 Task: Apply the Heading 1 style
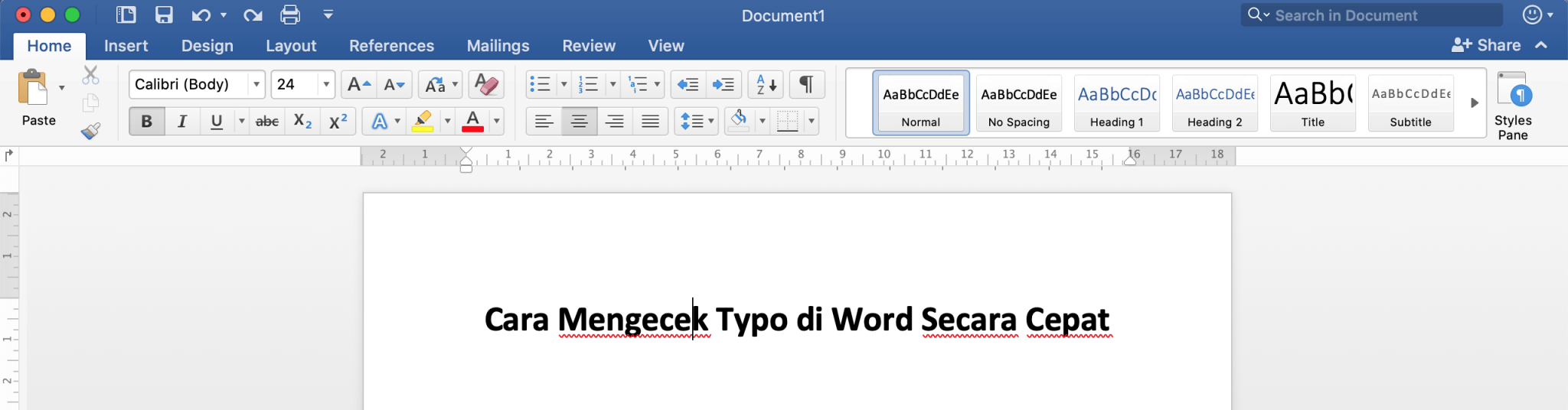[x=1117, y=102]
